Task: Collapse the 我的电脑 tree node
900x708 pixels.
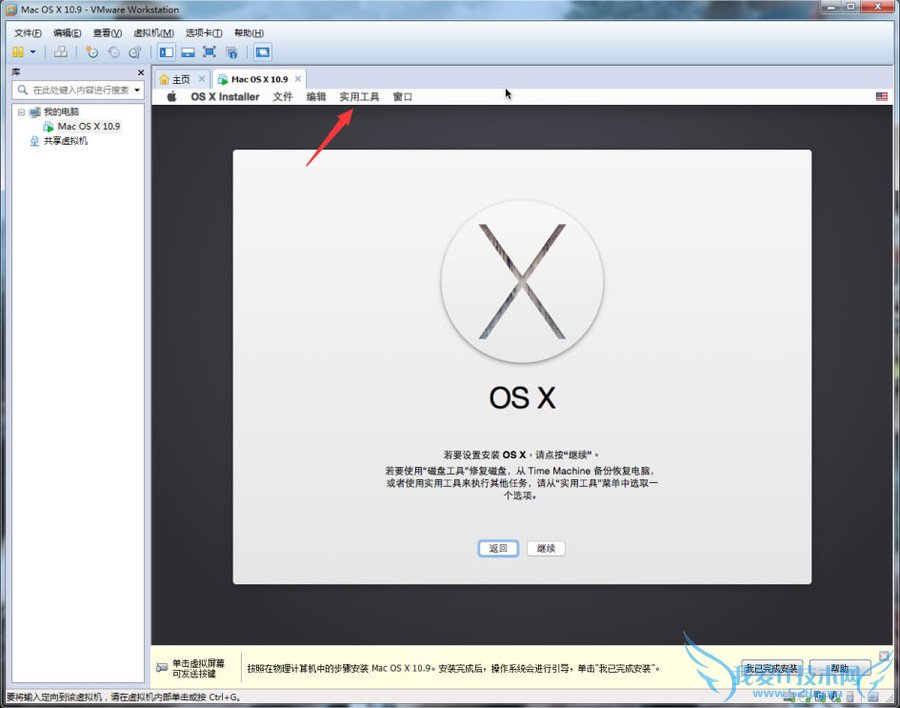Action: point(21,112)
